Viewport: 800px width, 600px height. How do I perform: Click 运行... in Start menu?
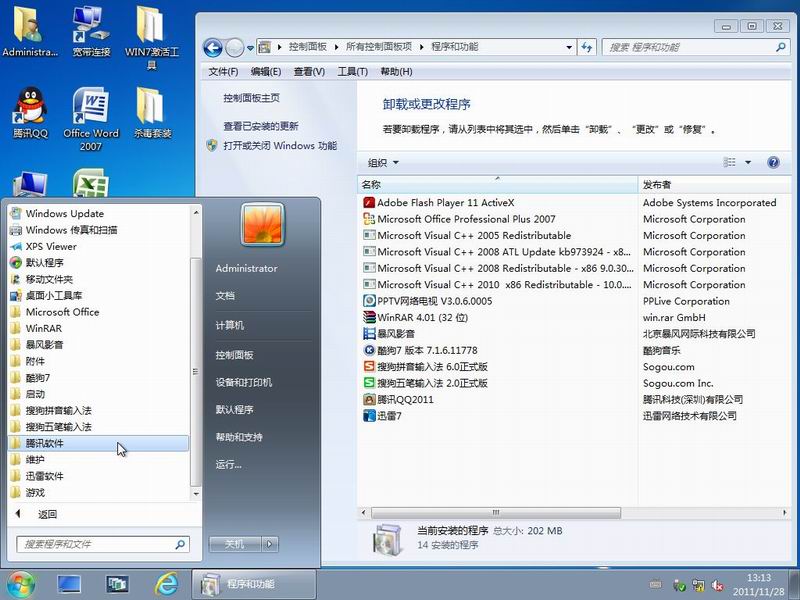coord(229,464)
